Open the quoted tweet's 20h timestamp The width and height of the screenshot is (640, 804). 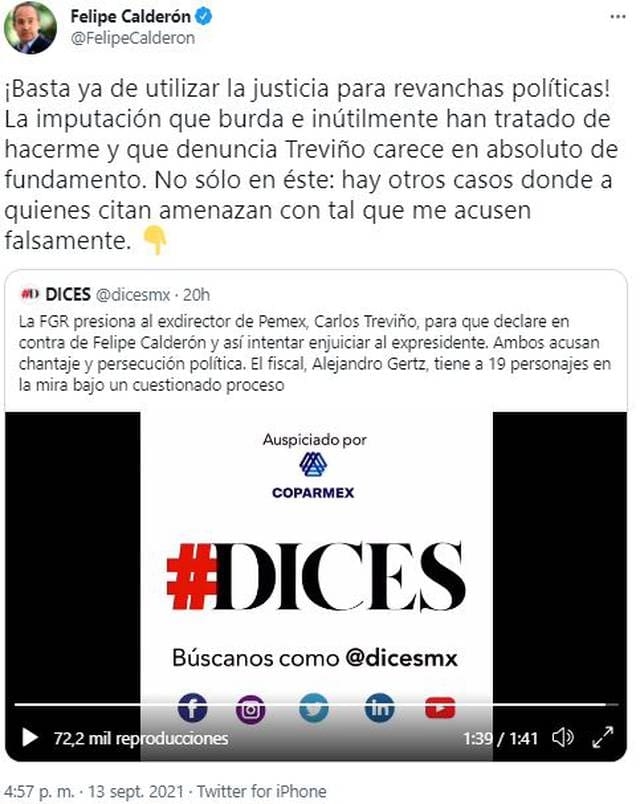click(196, 295)
